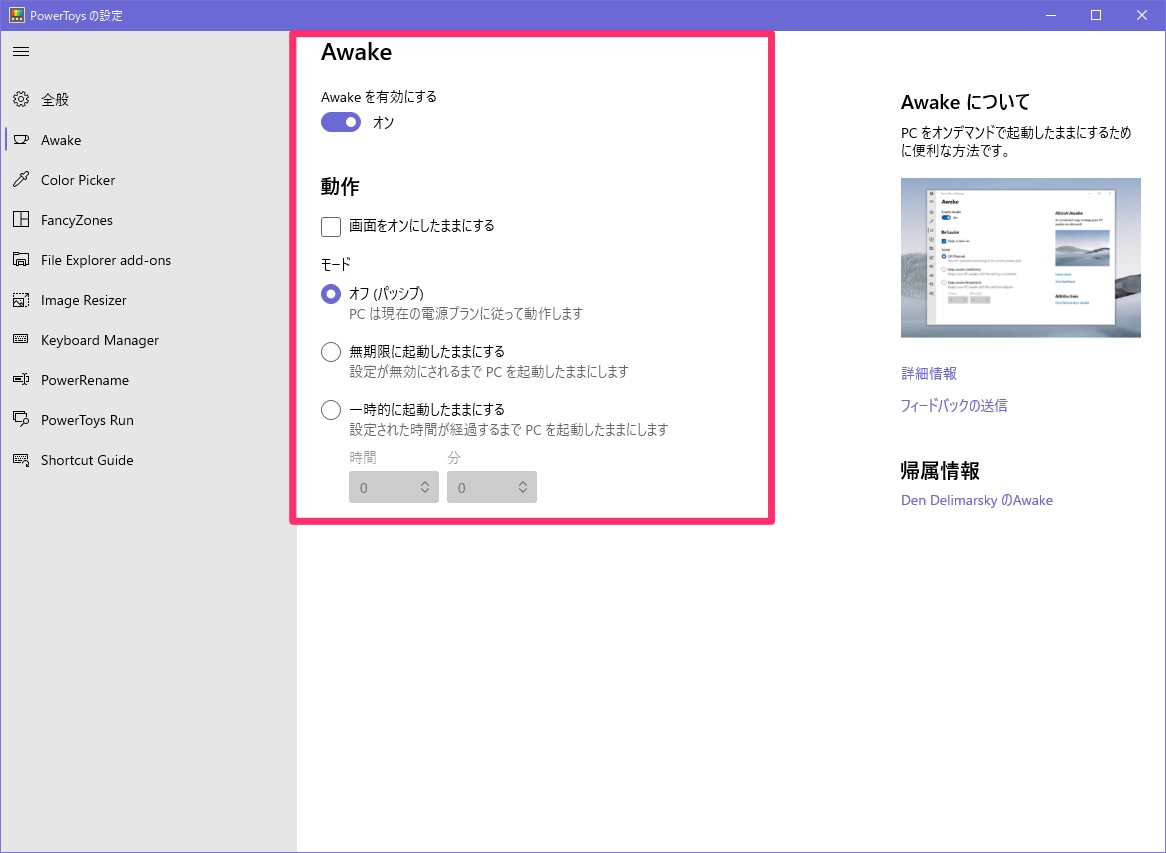Select 無期限に起動したままにする radio button
Image resolution: width=1166 pixels, height=853 pixels.
click(331, 352)
